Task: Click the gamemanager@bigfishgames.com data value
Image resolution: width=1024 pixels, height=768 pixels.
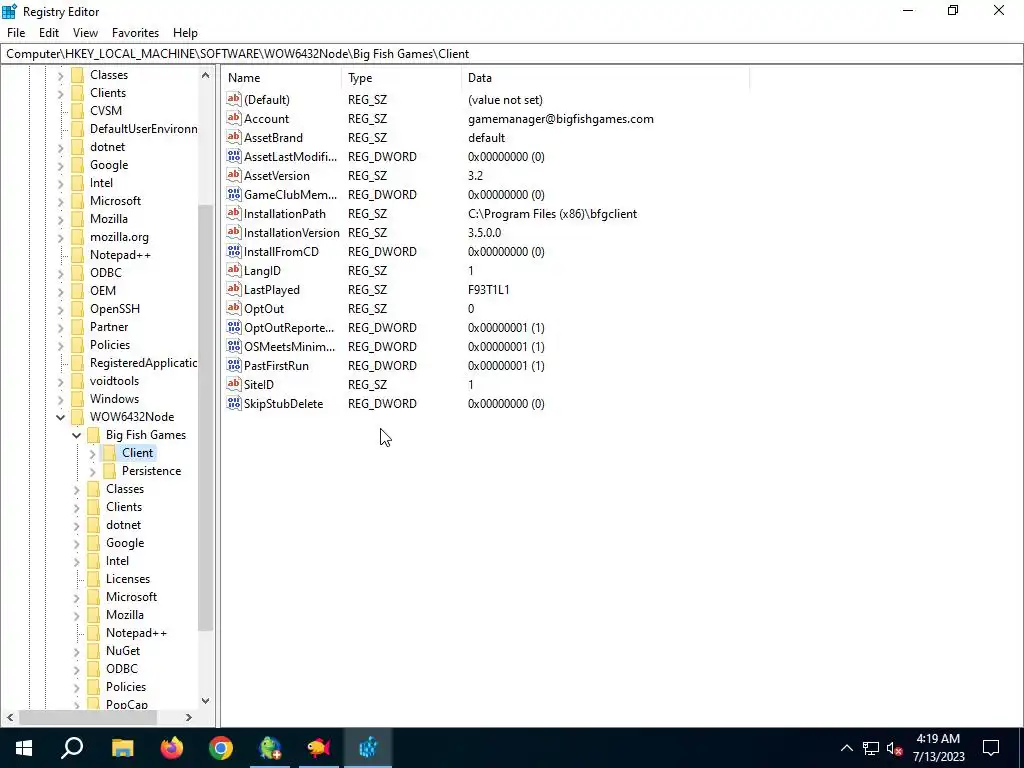Action: (560, 118)
